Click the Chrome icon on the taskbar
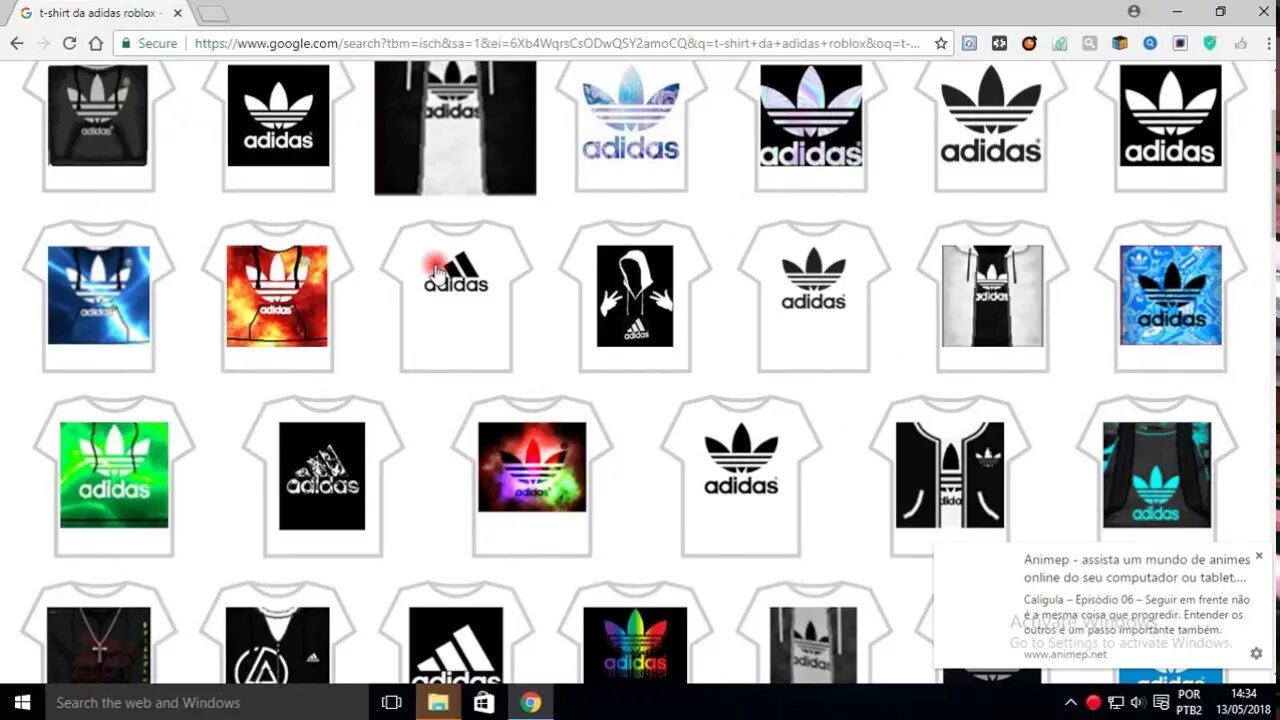This screenshot has height=720, width=1280. (x=531, y=702)
